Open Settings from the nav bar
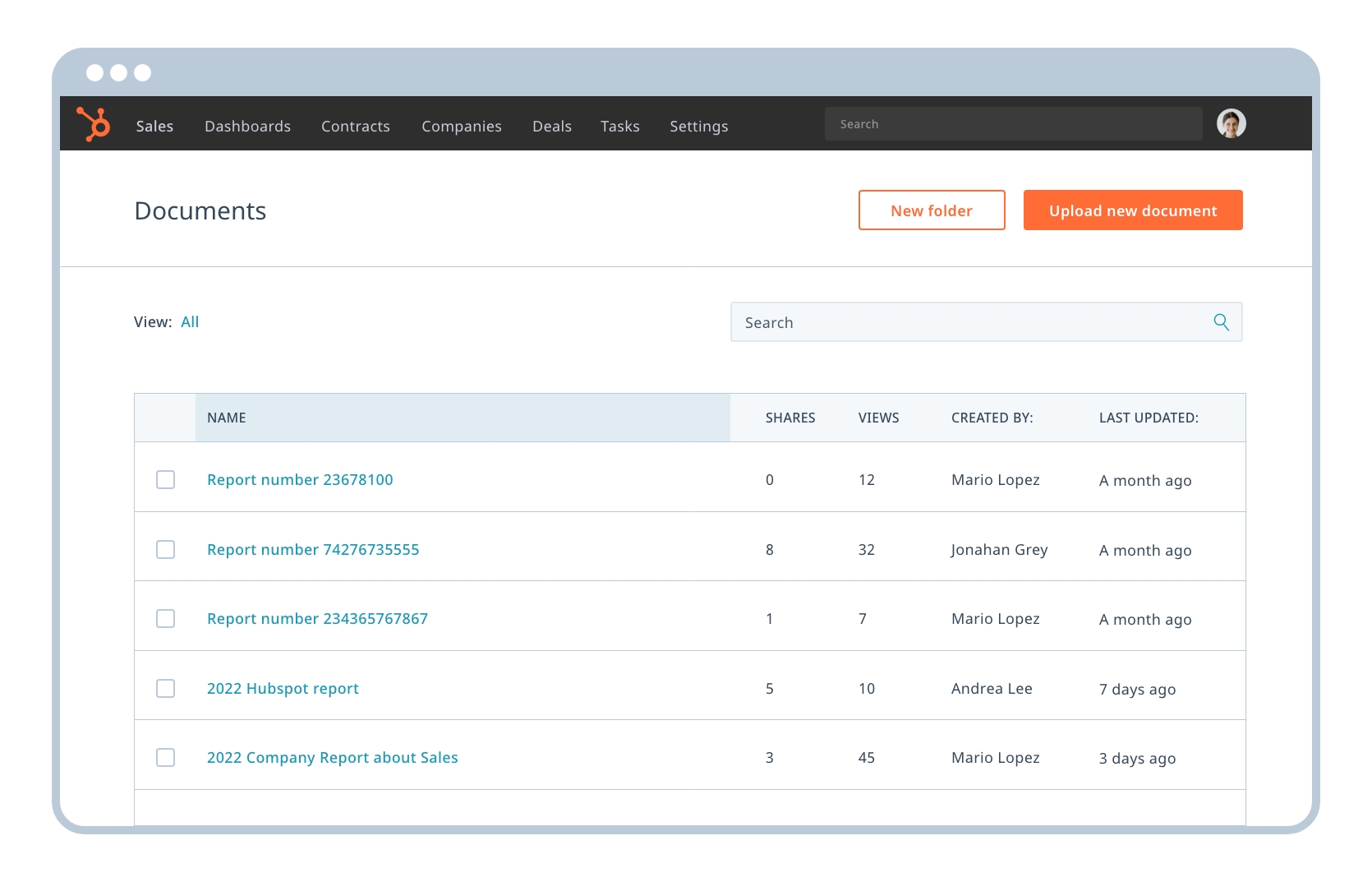This screenshot has width=1372, height=882. (x=698, y=127)
